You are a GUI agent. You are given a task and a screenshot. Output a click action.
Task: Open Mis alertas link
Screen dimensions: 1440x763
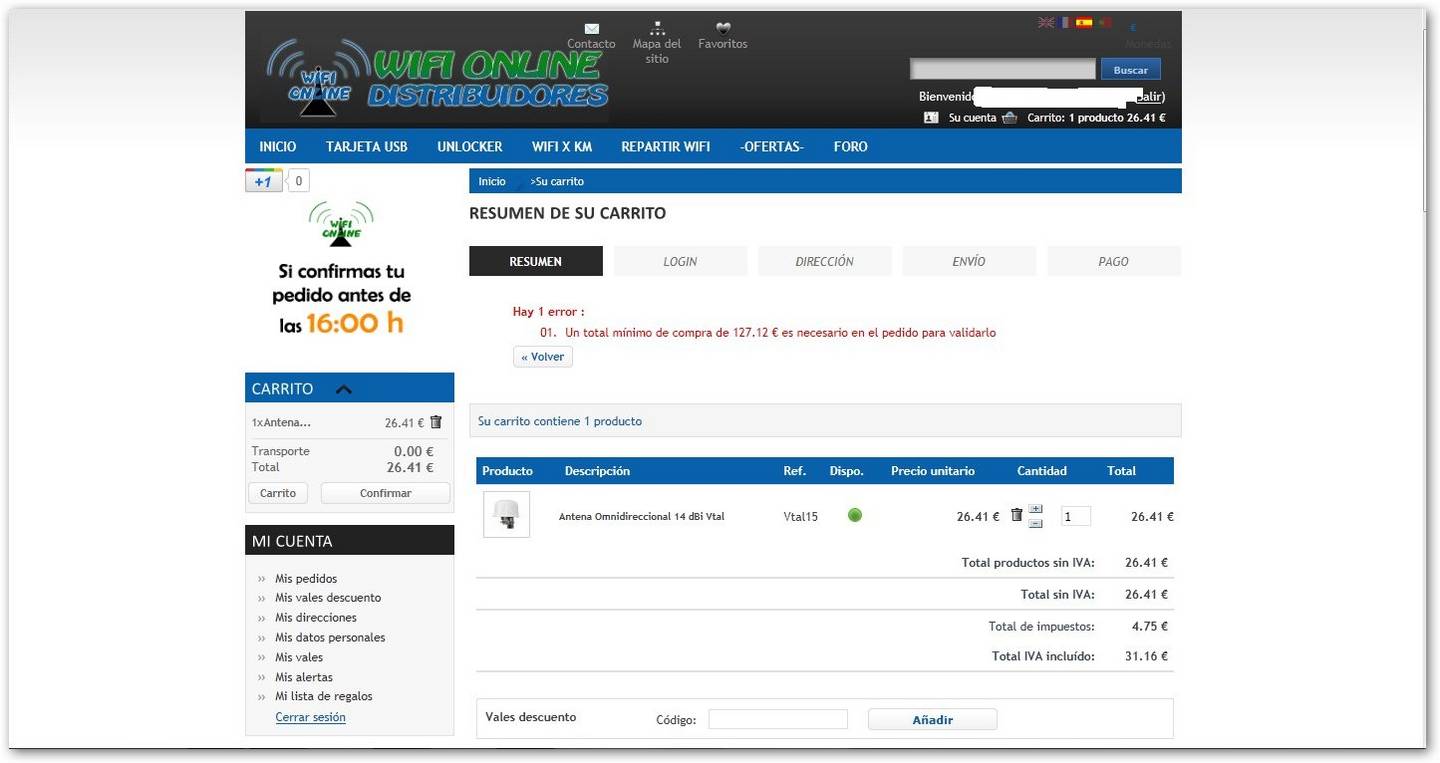coord(304,678)
